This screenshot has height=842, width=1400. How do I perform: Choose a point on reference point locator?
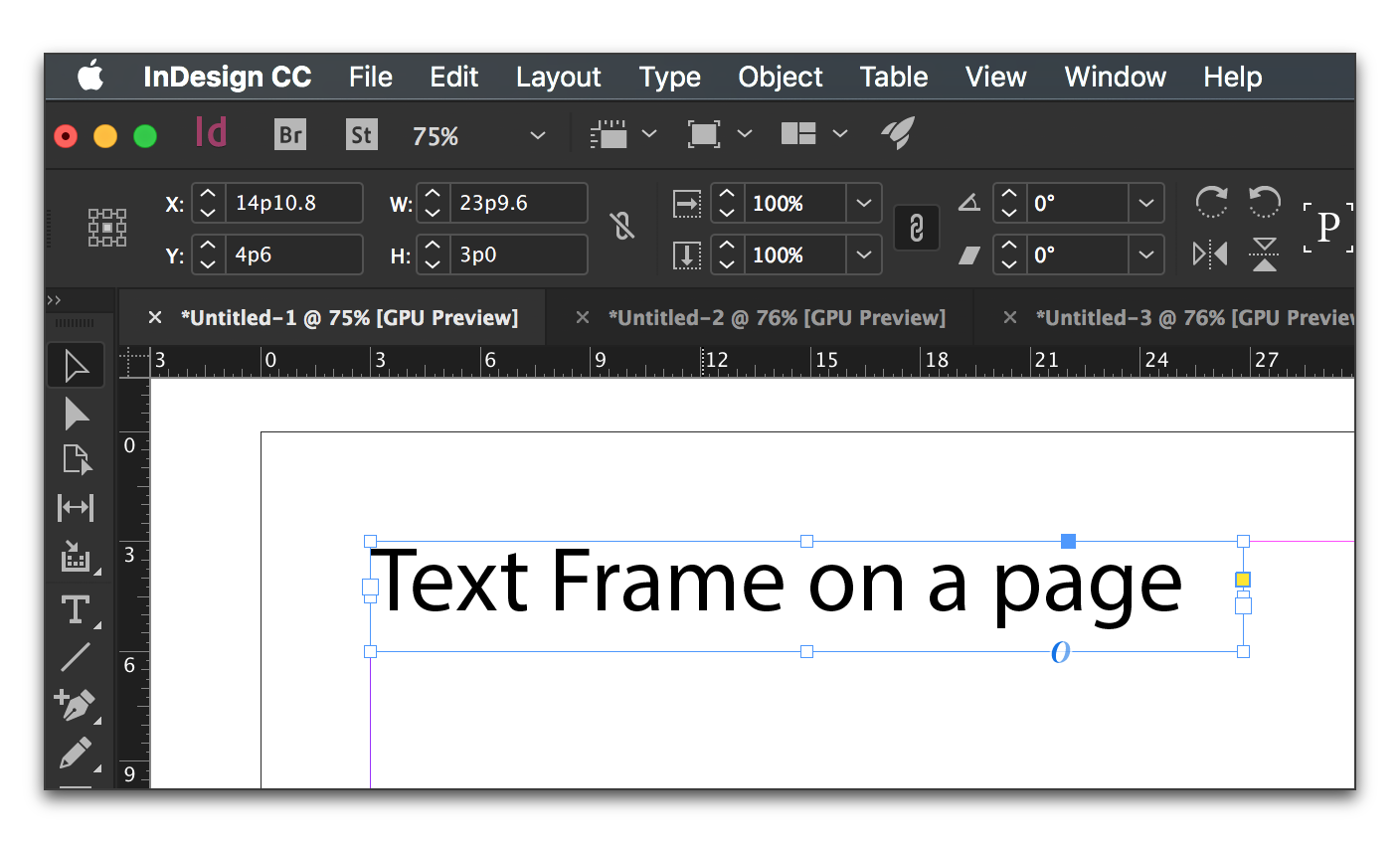pos(107,228)
